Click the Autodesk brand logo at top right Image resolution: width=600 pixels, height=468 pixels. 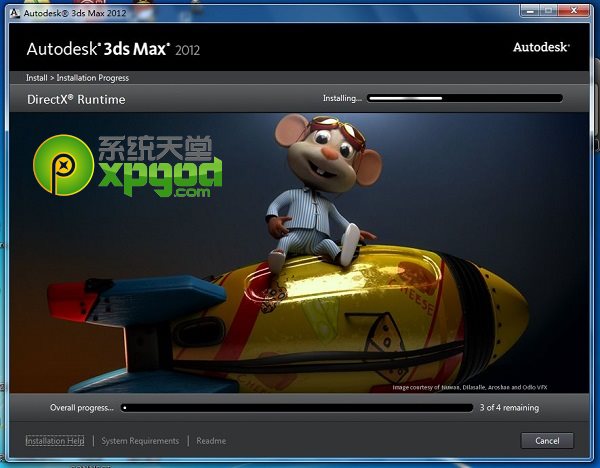[x=541, y=47]
